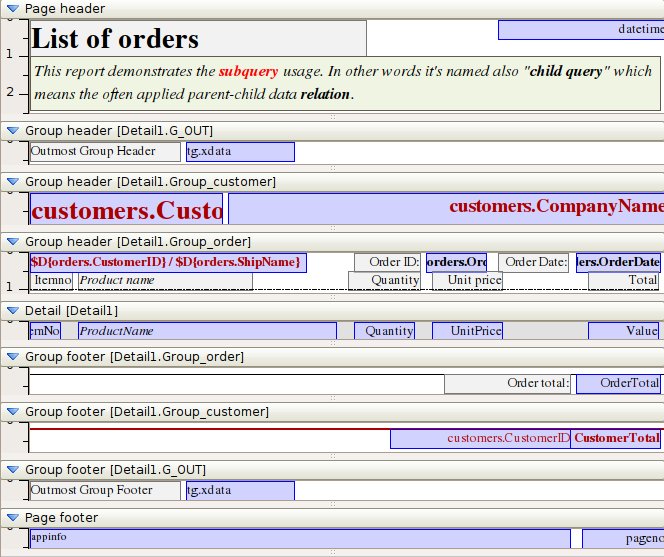Select the 'Outmost Group Header' label
The height and width of the screenshot is (557, 664).
coord(105,152)
